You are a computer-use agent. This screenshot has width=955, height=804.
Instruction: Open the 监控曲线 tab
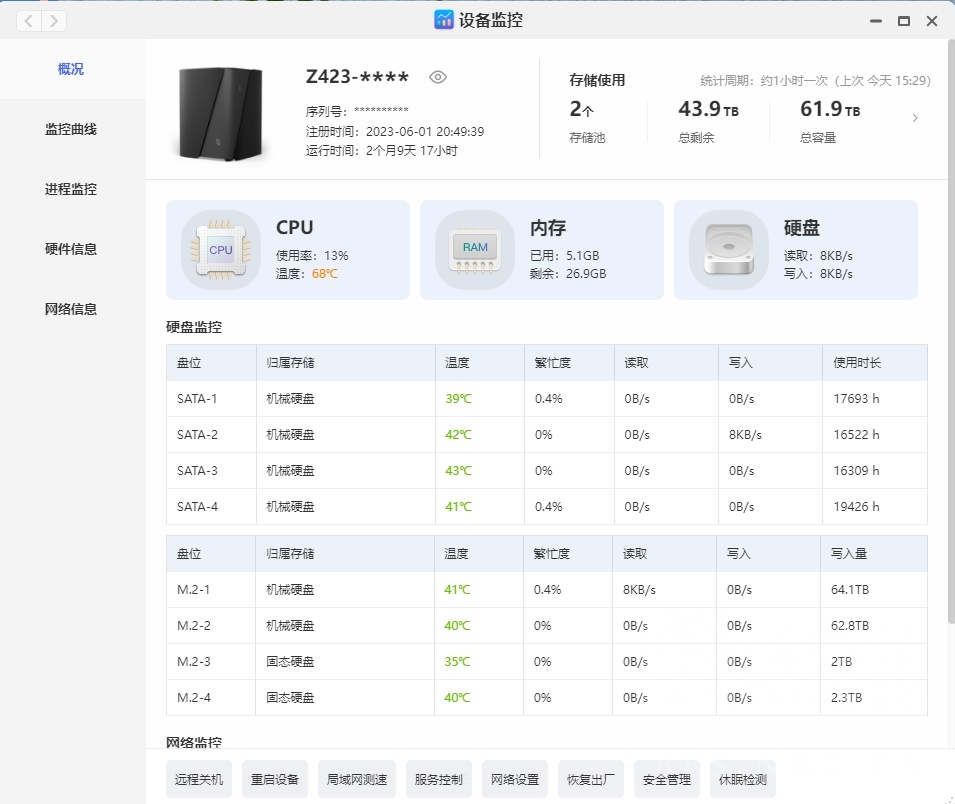tap(71, 129)
